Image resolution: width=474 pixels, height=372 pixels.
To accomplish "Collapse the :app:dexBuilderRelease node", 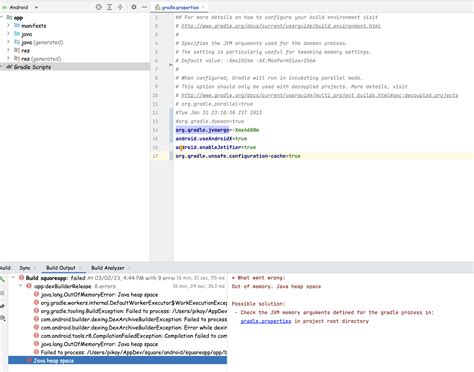I will [21, 286].
